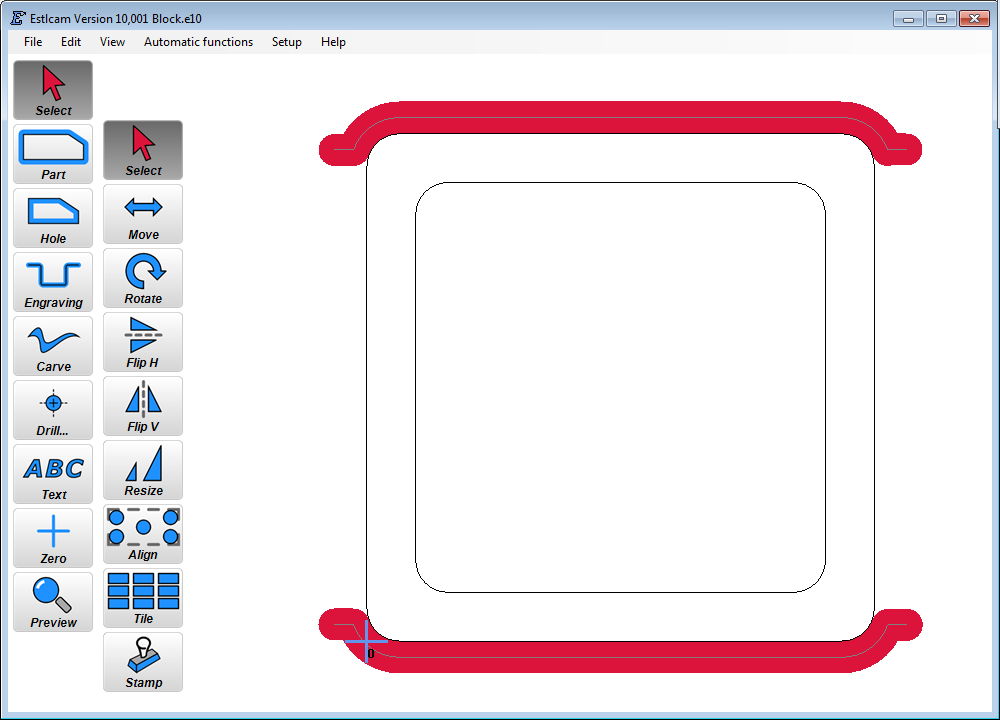
Task: Activate the Tile tool
Action: click(143, 598)
